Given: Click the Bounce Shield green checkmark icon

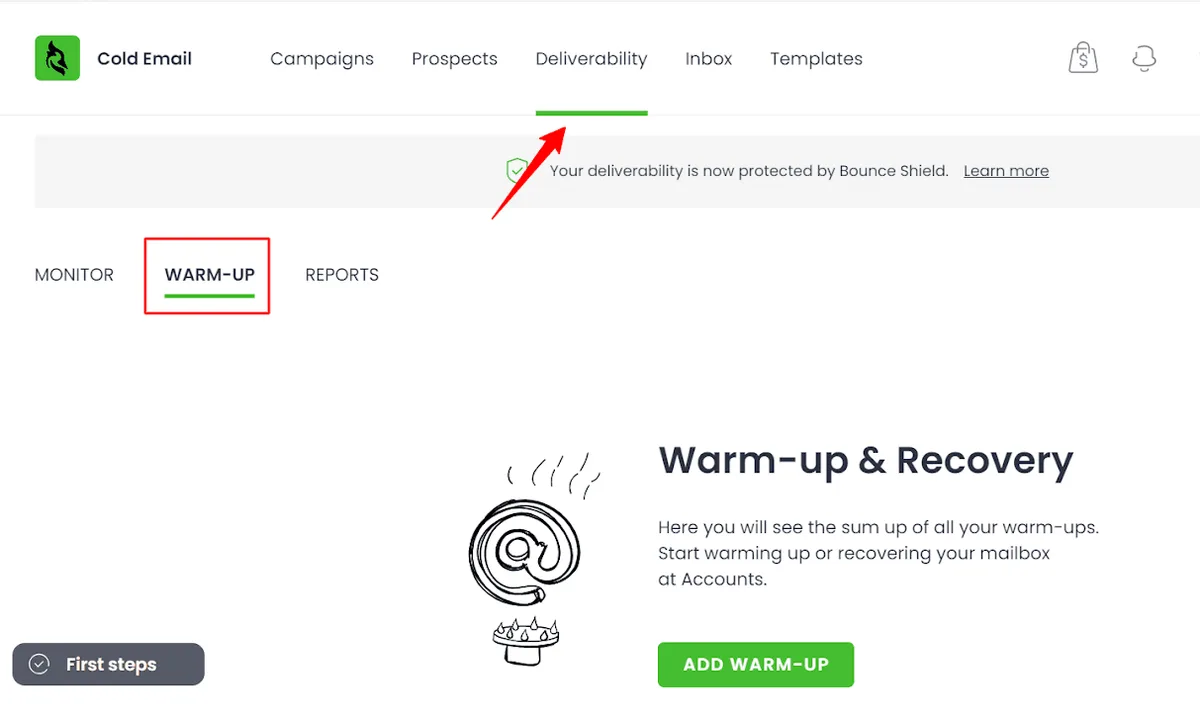Looking at the screenshot, I should coord(516,171).
